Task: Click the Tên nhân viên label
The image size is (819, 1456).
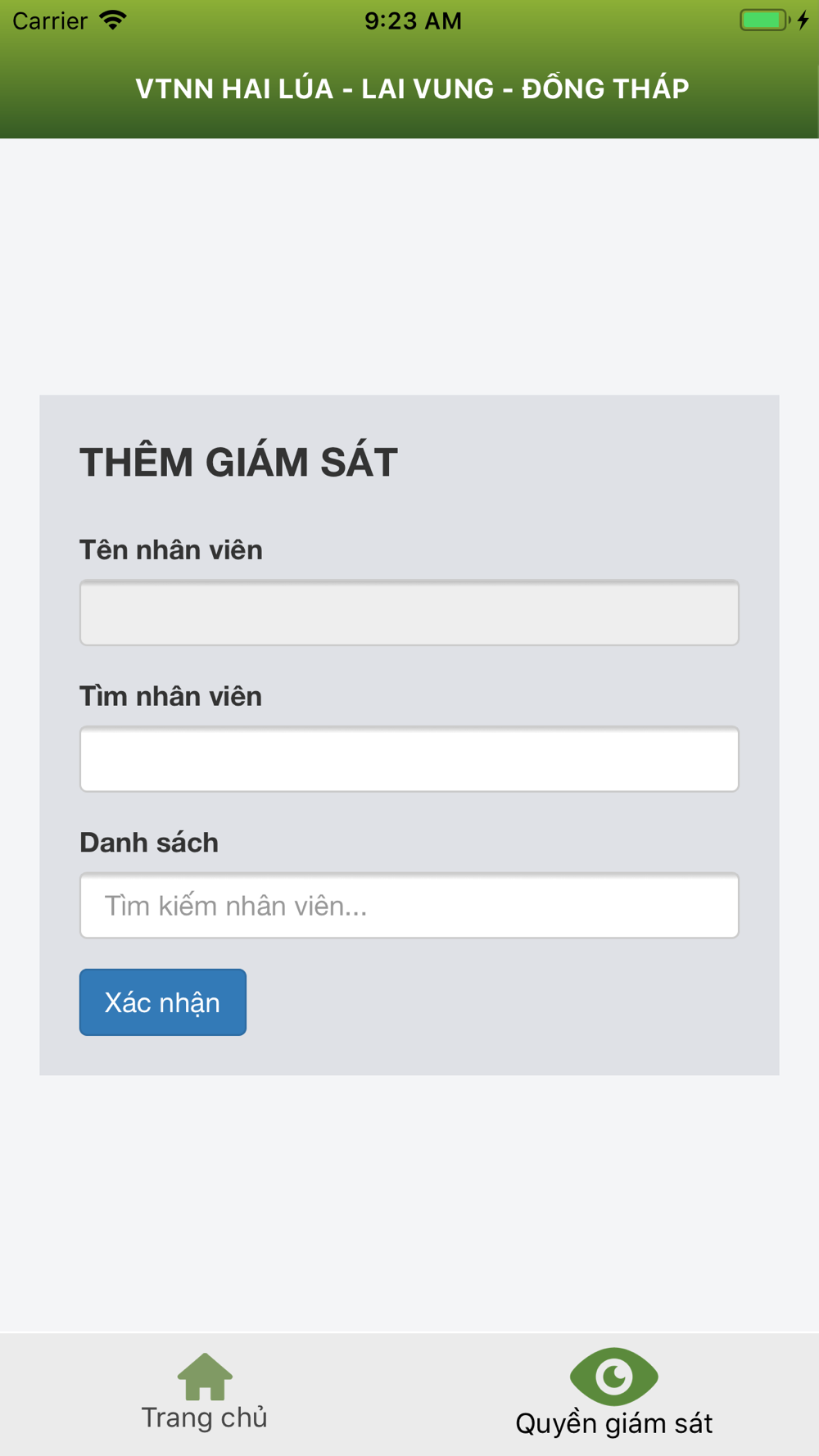Action: click(171, 549)
